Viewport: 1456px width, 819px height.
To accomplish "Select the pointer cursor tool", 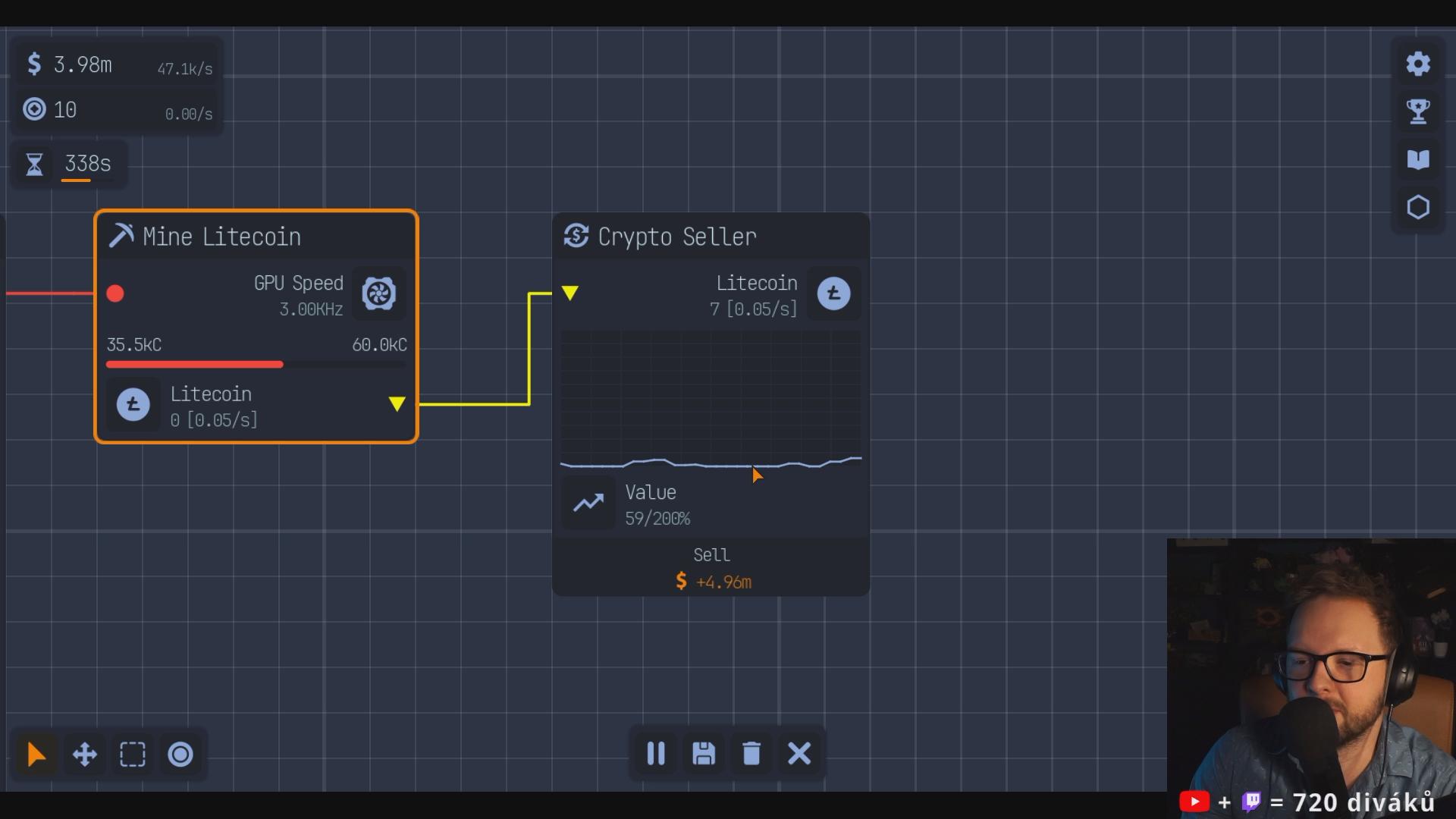I will tap(36, 755).
